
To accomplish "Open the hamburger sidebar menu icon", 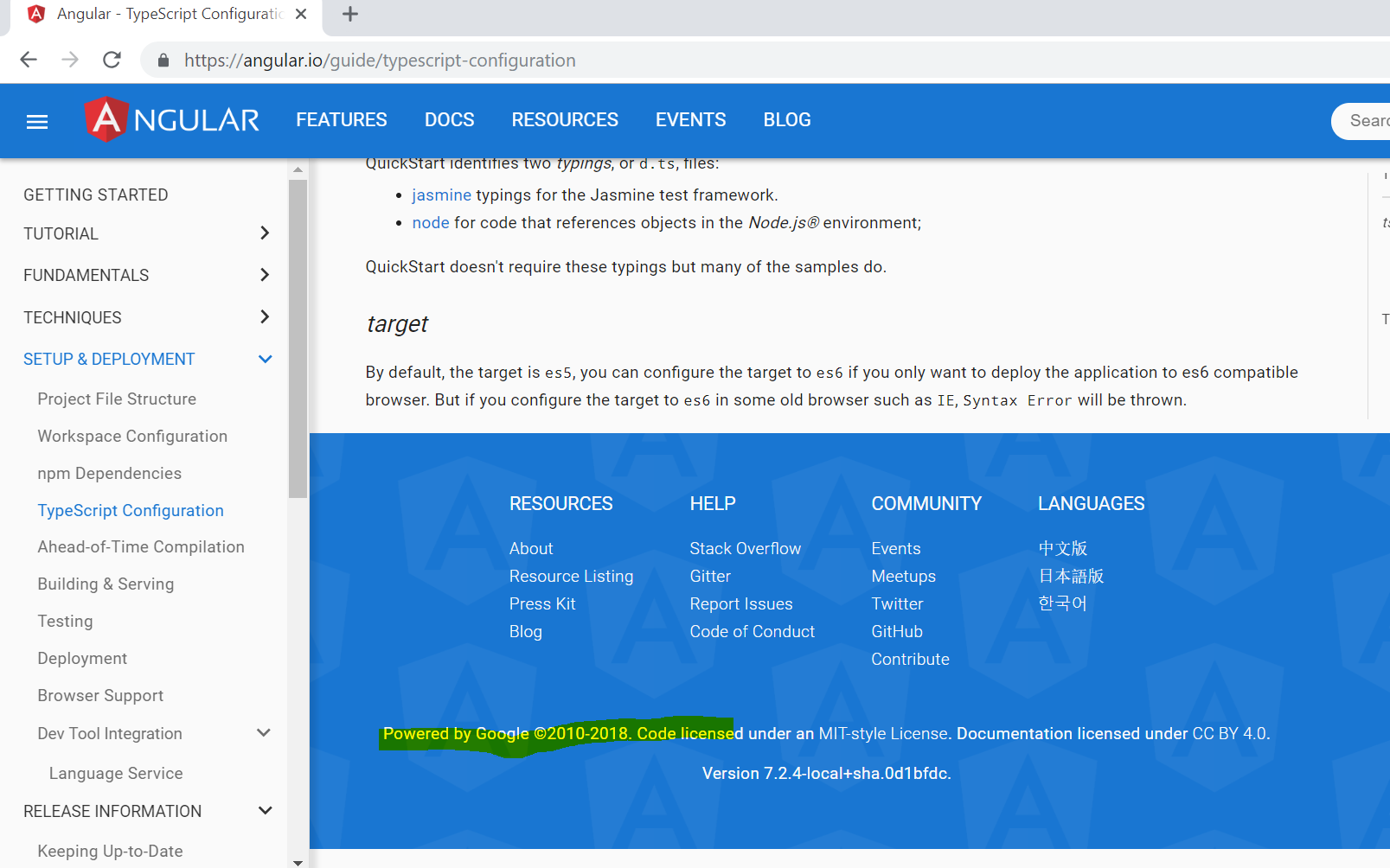I will (37, 122).
